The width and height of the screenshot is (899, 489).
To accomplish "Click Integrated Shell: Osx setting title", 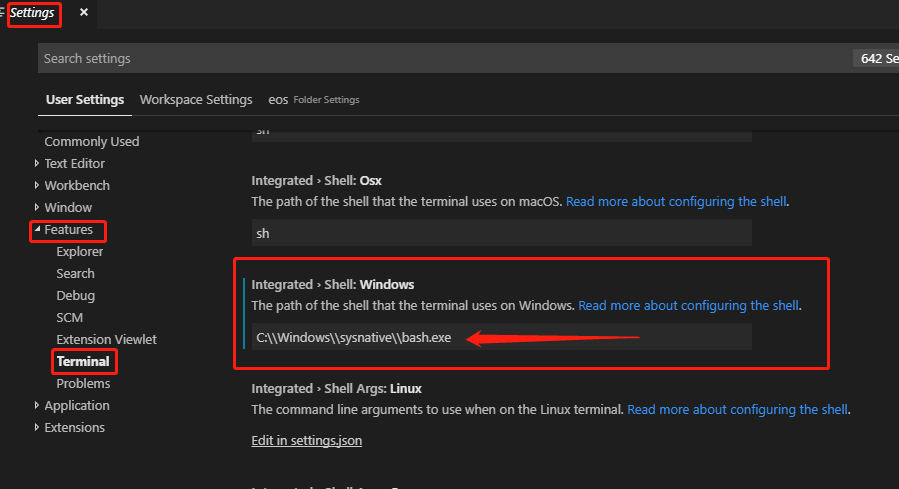I will (316, 181).
